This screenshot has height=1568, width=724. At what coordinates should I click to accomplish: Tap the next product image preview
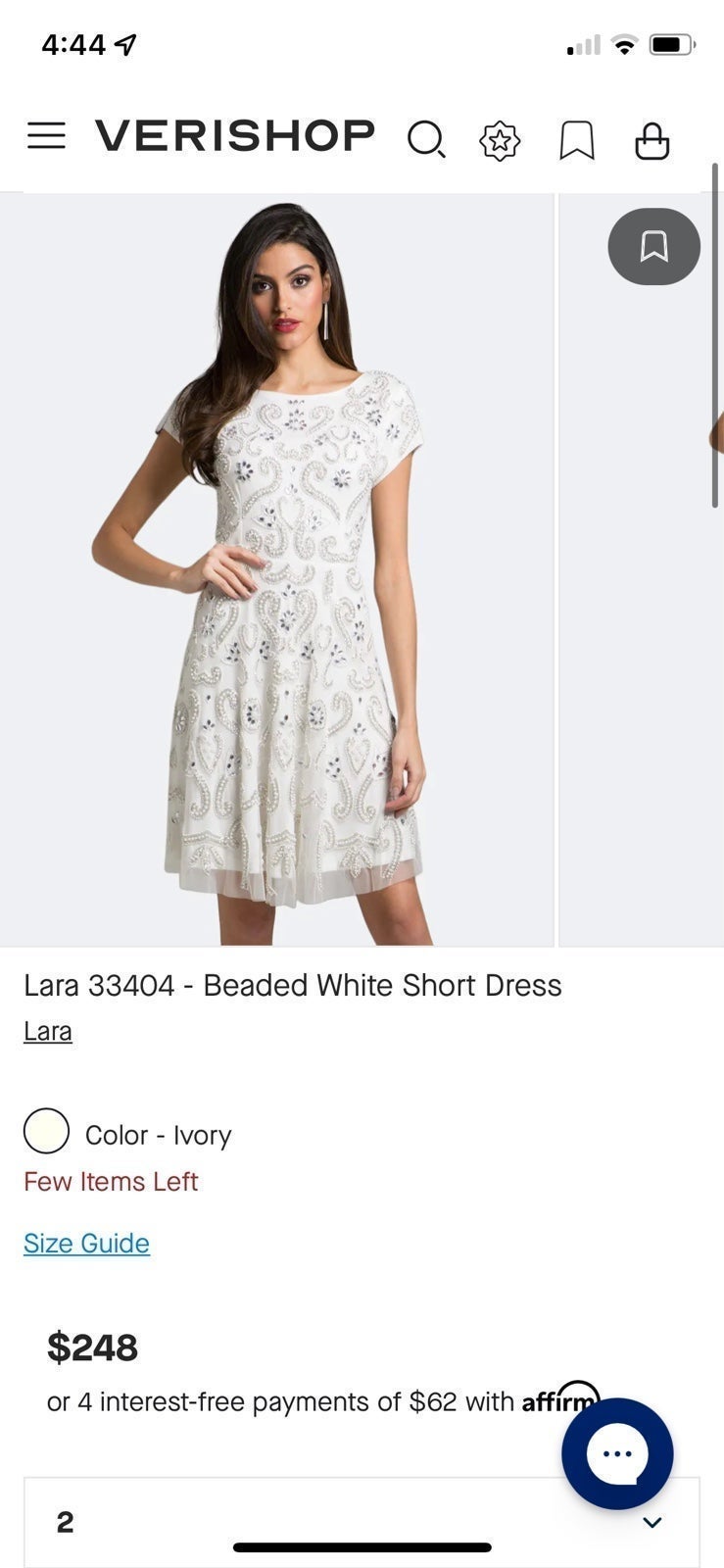coord(641,569)
